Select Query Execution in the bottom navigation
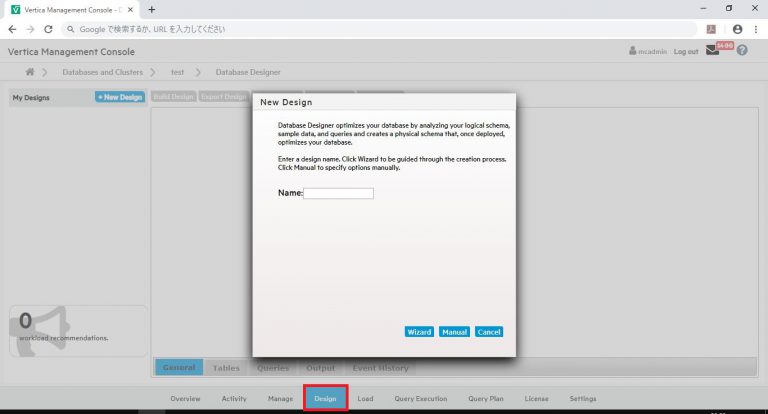 point(420,398)
